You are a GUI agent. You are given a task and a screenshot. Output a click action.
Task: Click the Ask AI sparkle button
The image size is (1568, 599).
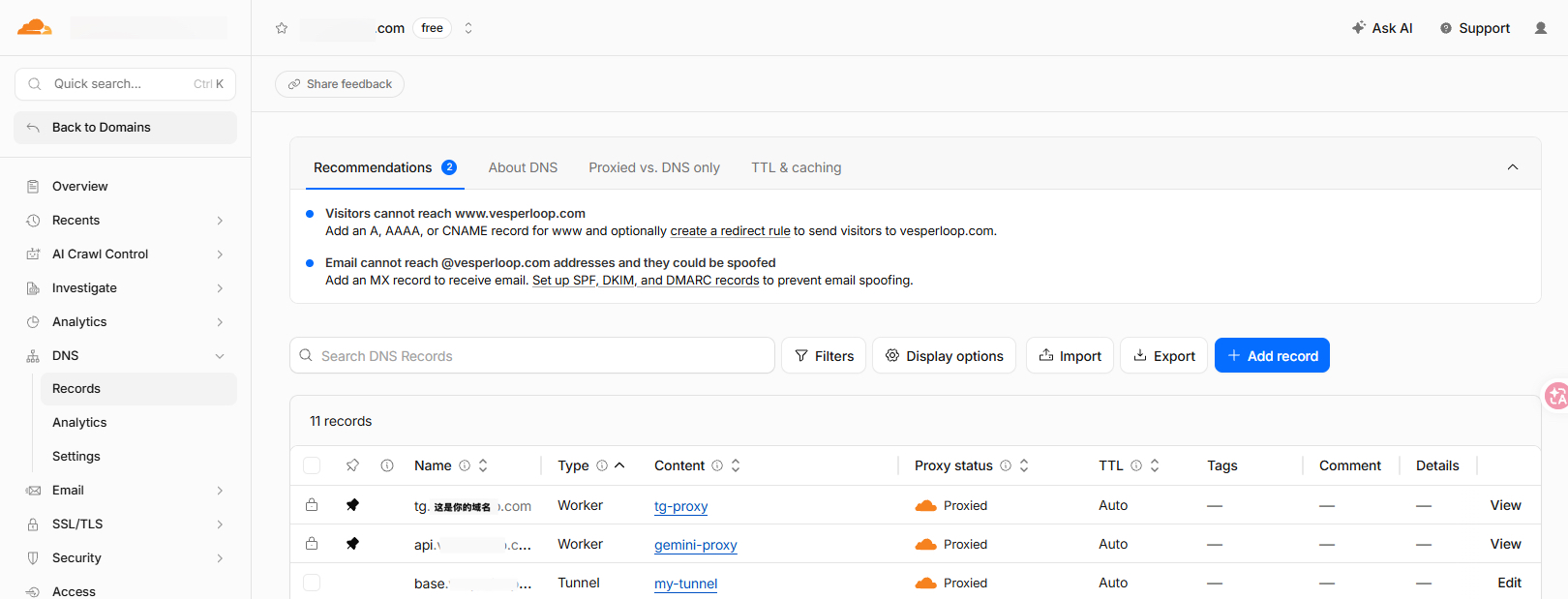coord(1382,28)
